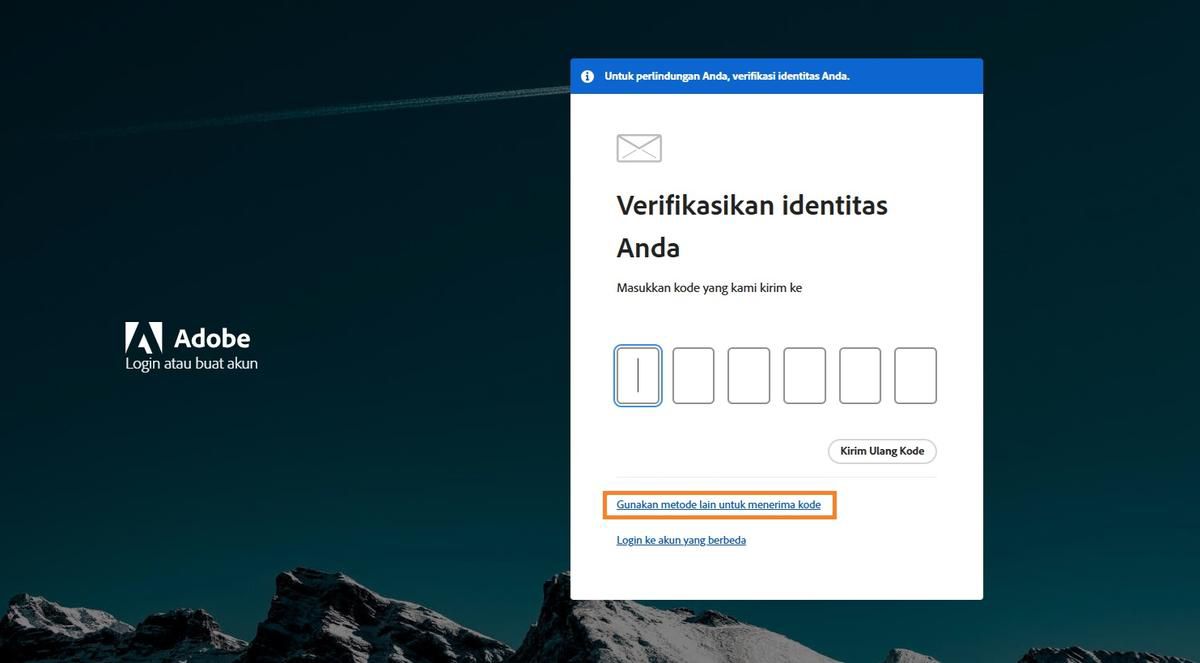Click the Masukkan kode yang kami kirim ke text
This screenshot has width=1200, height=663.
pos(709,287)
